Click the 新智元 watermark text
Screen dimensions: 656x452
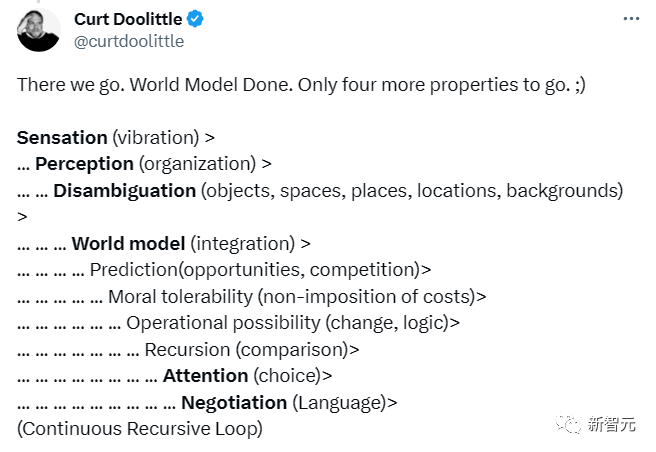point(612,424)
